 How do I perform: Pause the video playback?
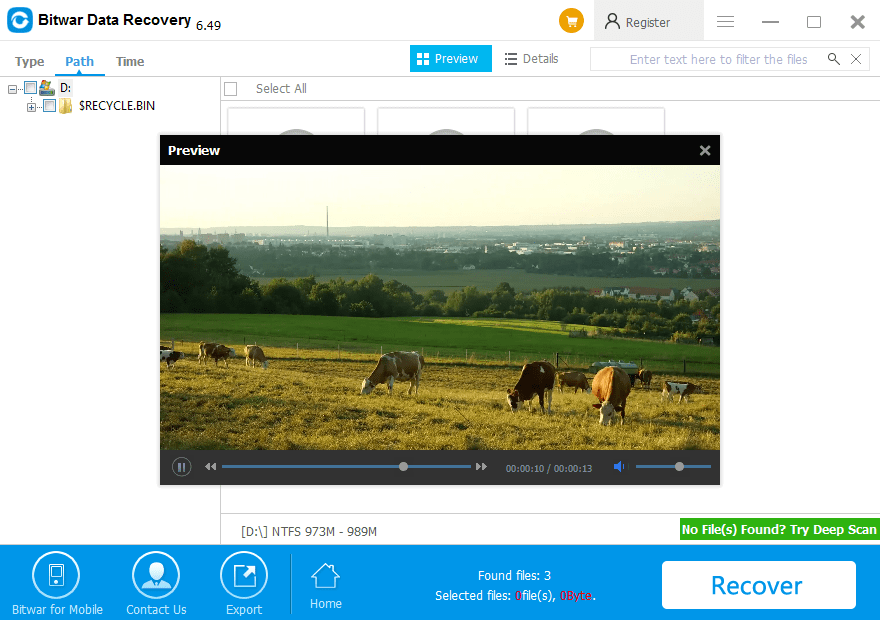(x=181, y=467)
